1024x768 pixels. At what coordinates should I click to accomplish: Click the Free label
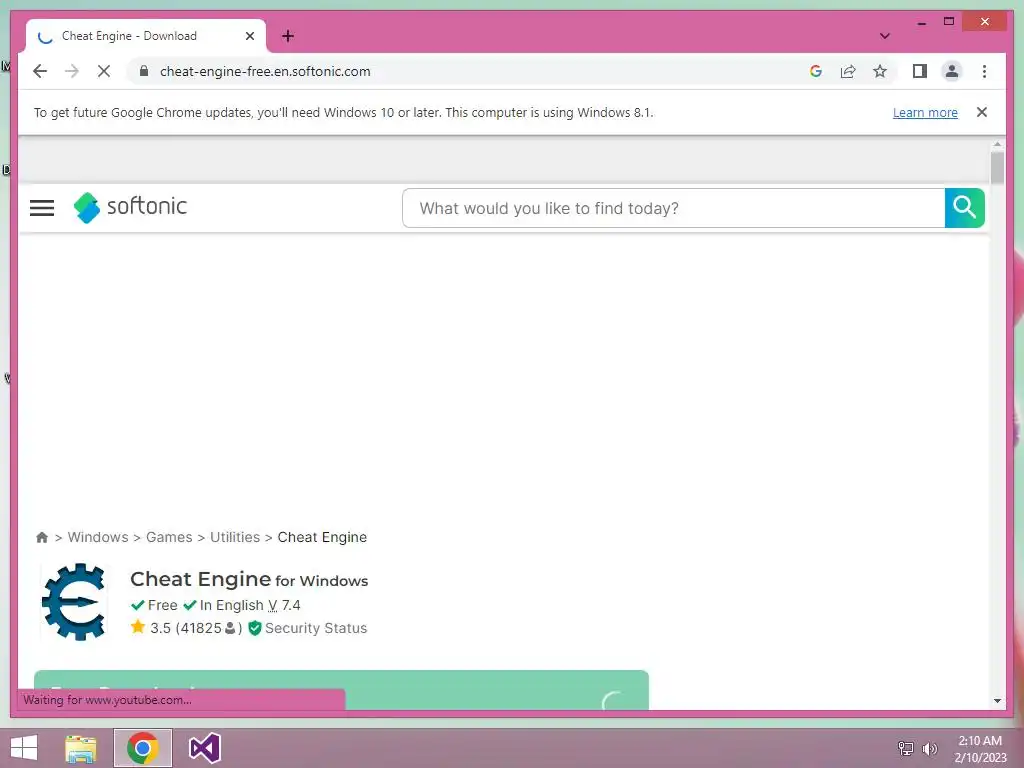pyautogui.click(x=163, y=605)
